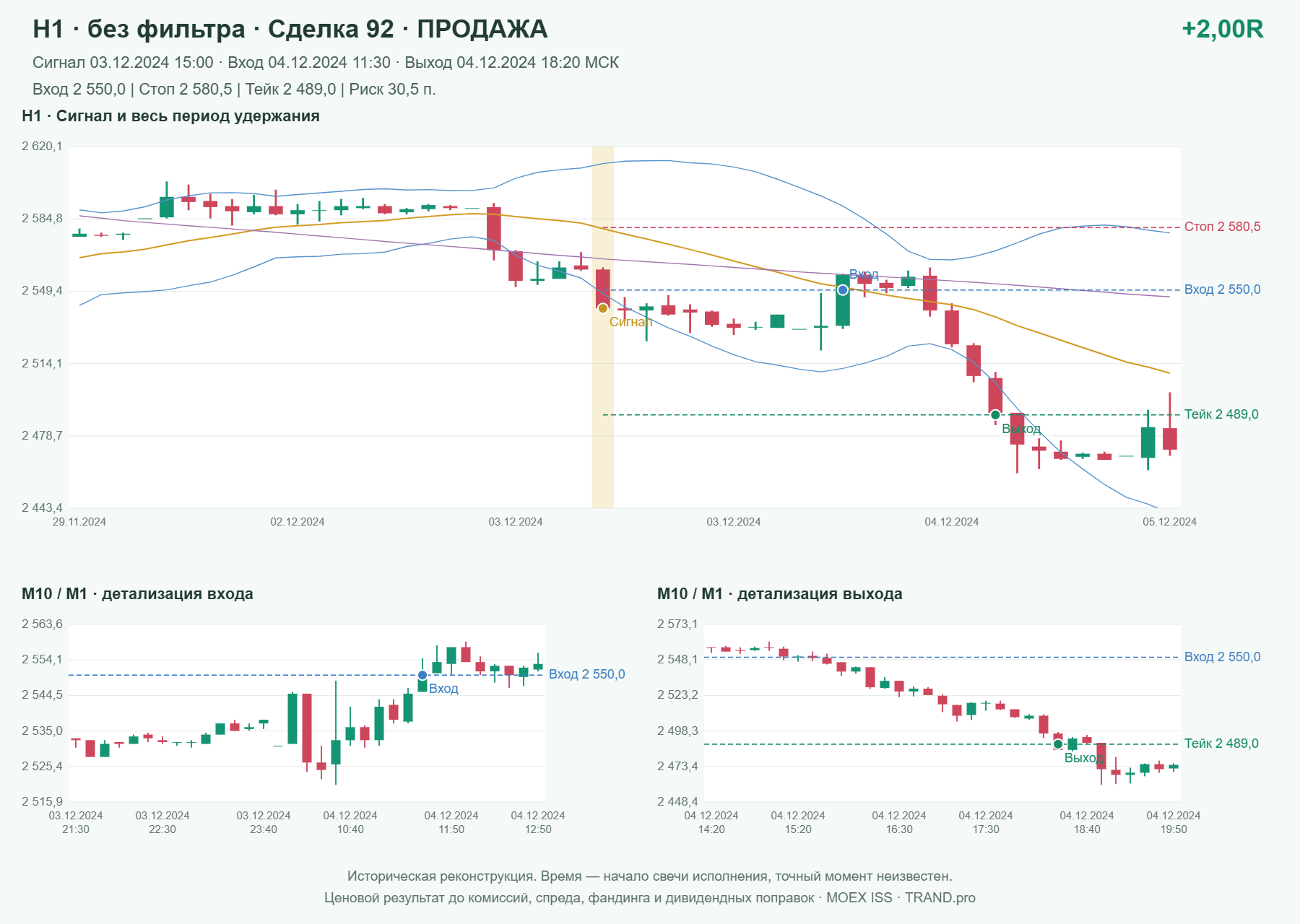Click the '04.12.2024 14:20' time label
The image size is (1300, 924).
711,823
